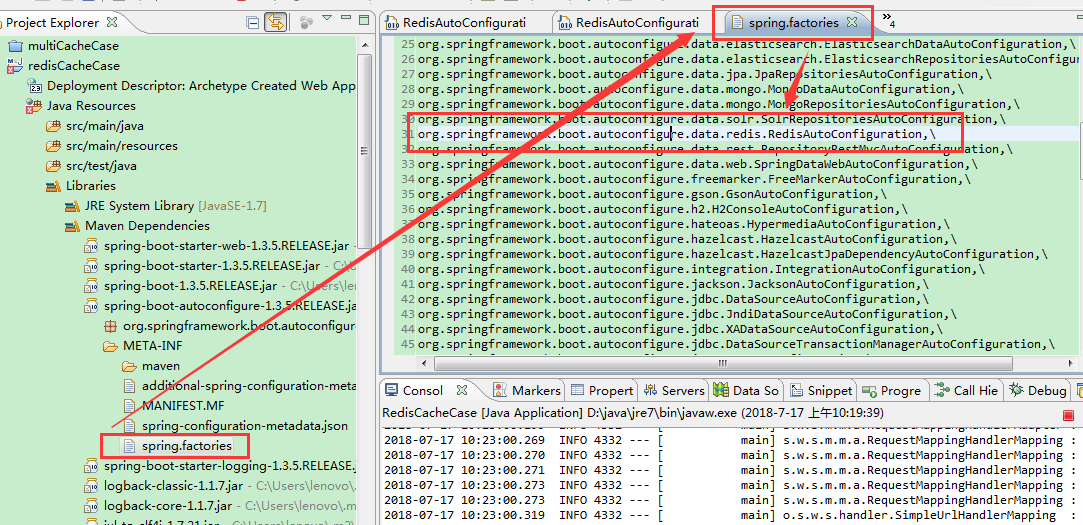Select spring-configuration-metadata.json file
This screenshot has width=1083, height=525.
click(x=245, y=426)
